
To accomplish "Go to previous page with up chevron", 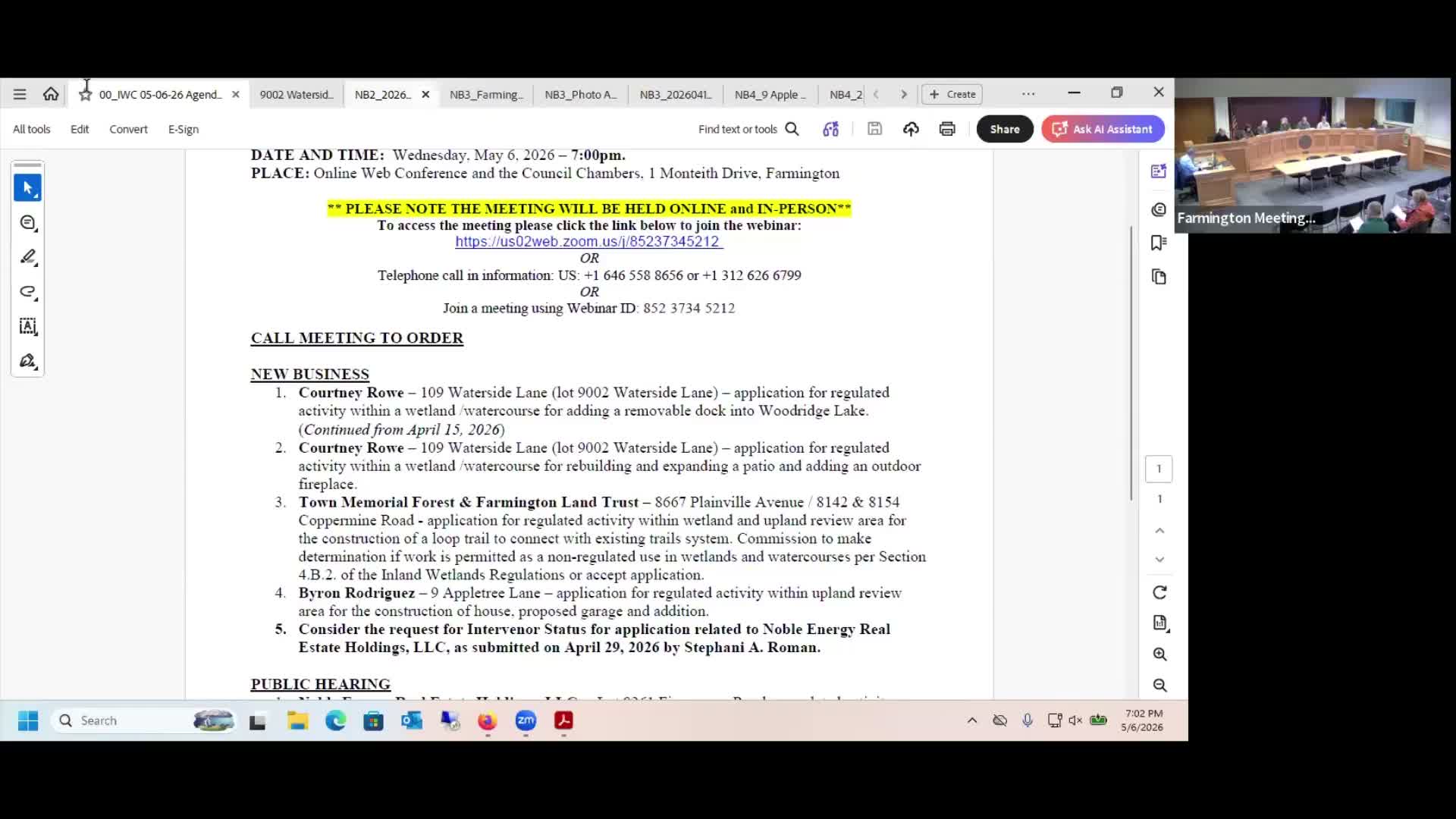I will point(1159,531).
